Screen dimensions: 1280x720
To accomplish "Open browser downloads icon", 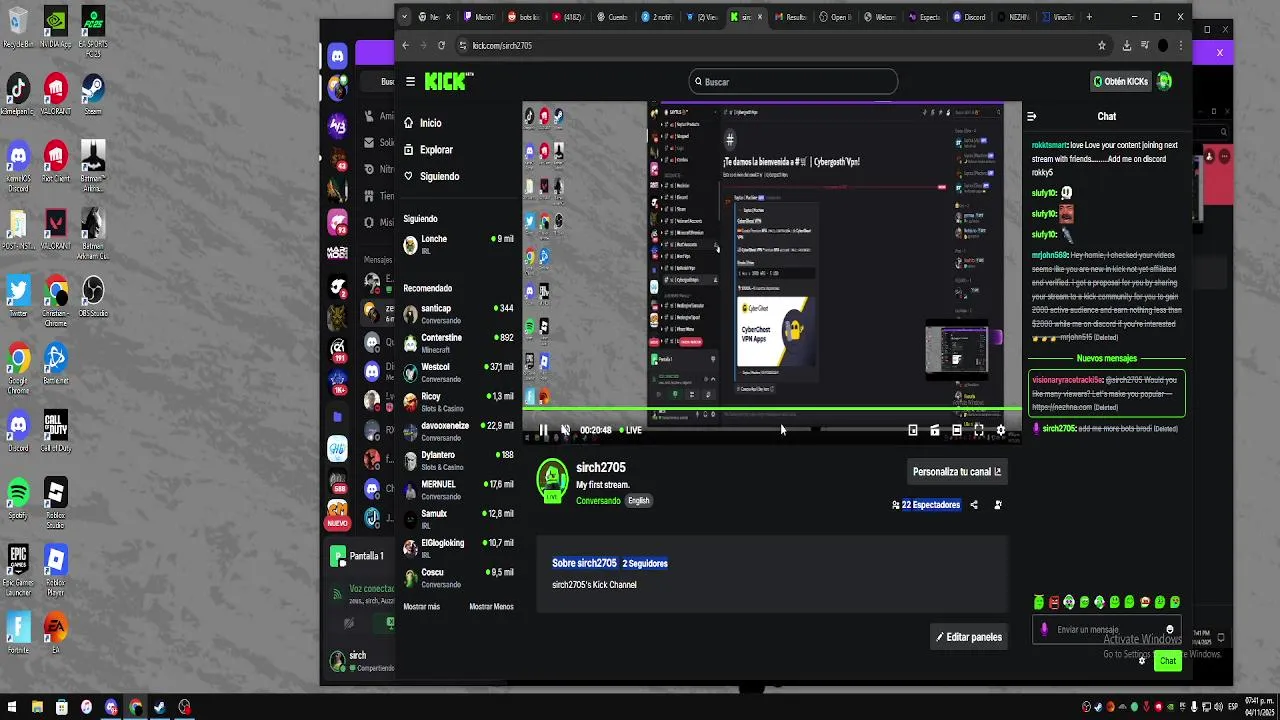I will (1127, 46).
